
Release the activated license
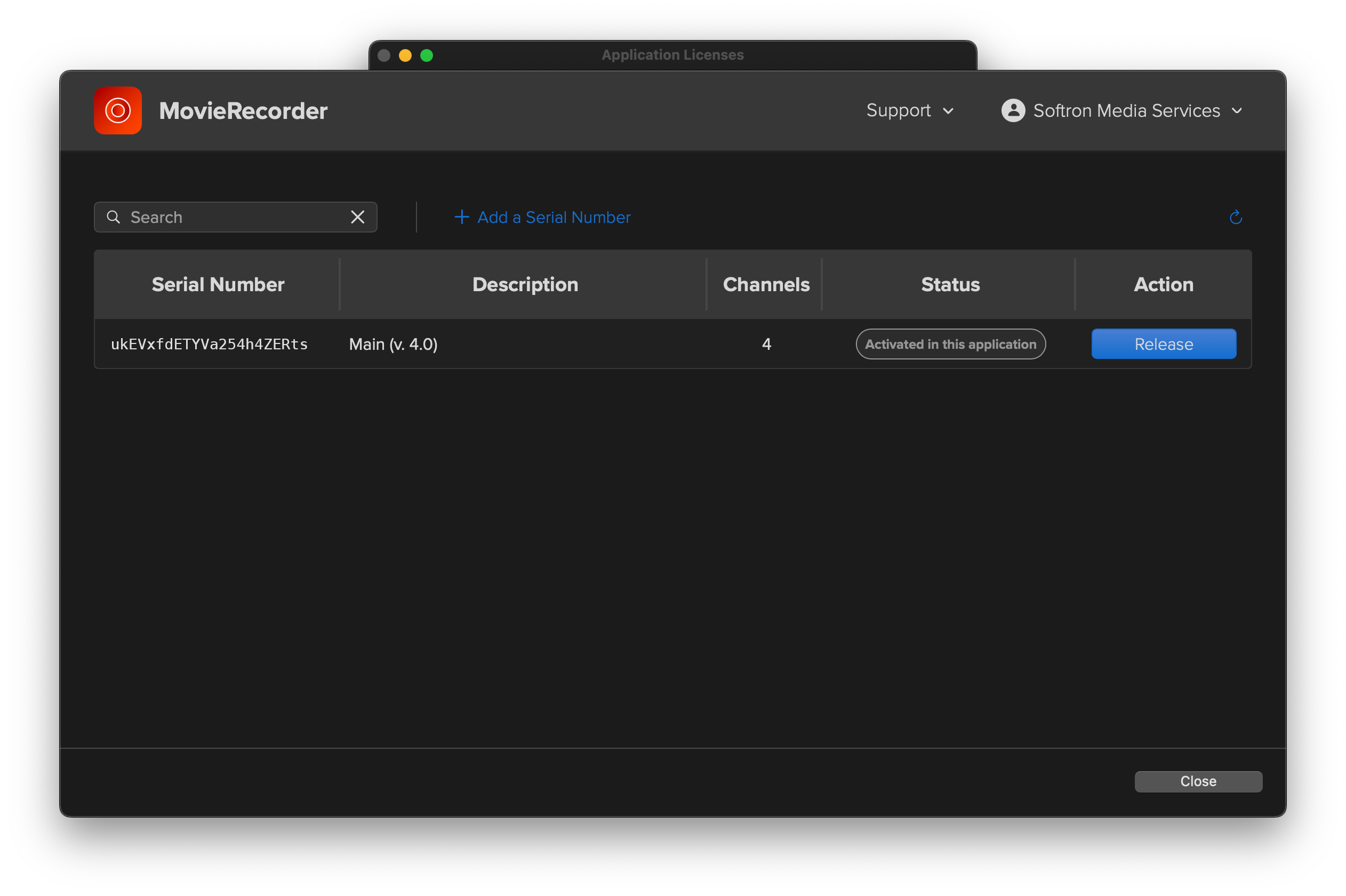1163,344
